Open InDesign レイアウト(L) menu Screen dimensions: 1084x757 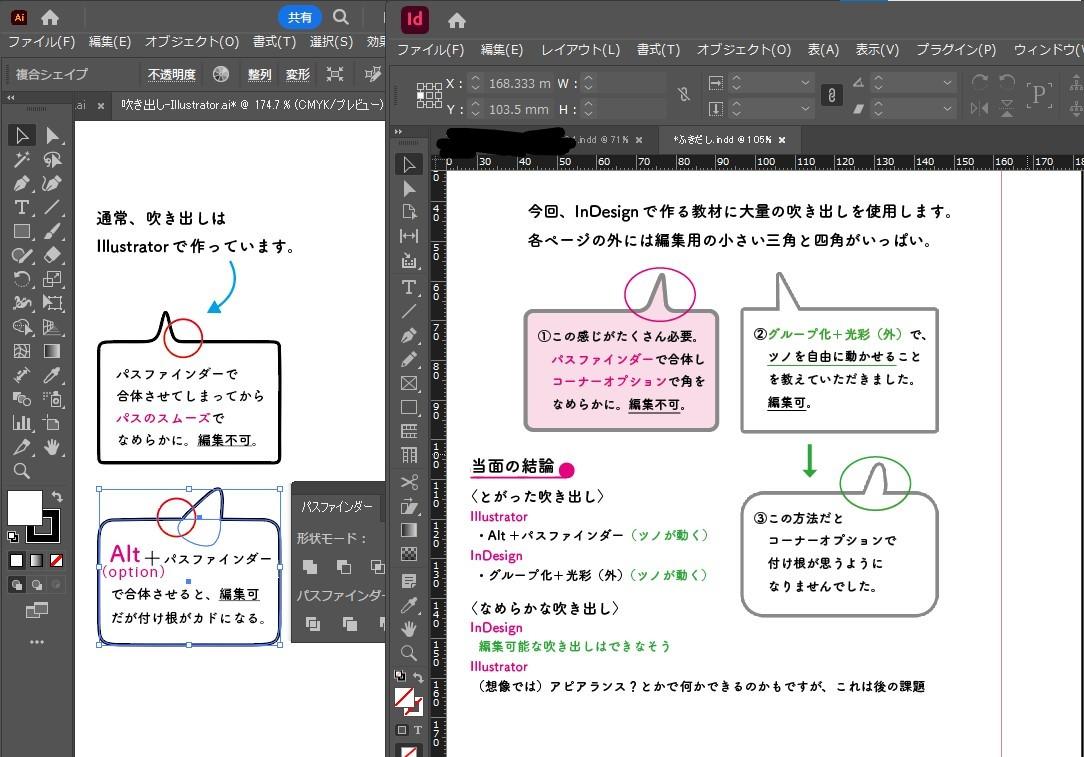tap(580, 50)
